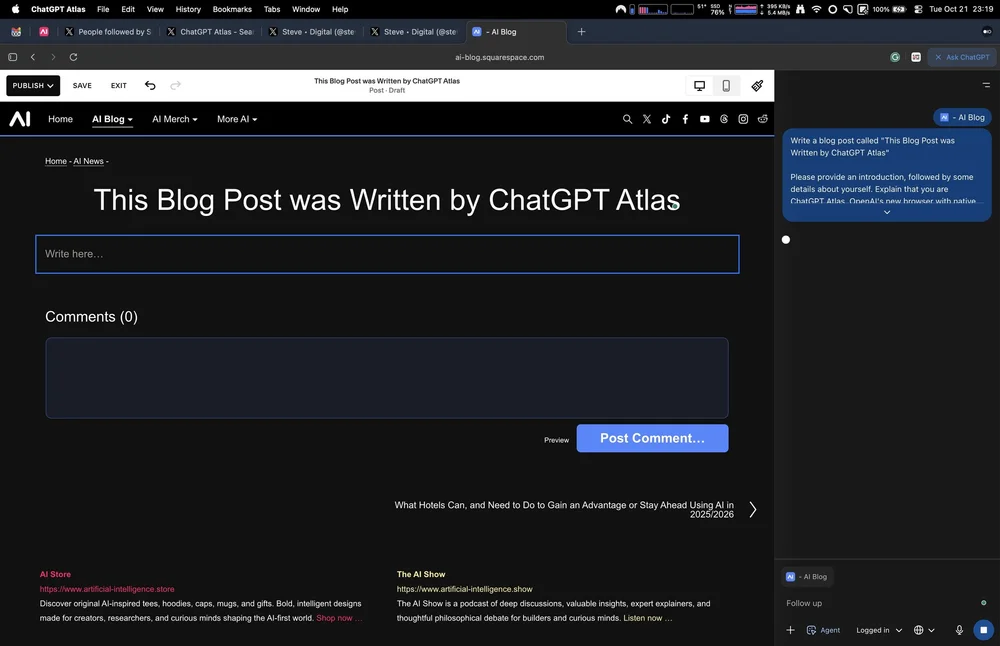The height and width of the screenshot is (646, 1000).
Task: Open the Bookmarks menu
Action: 232,10
